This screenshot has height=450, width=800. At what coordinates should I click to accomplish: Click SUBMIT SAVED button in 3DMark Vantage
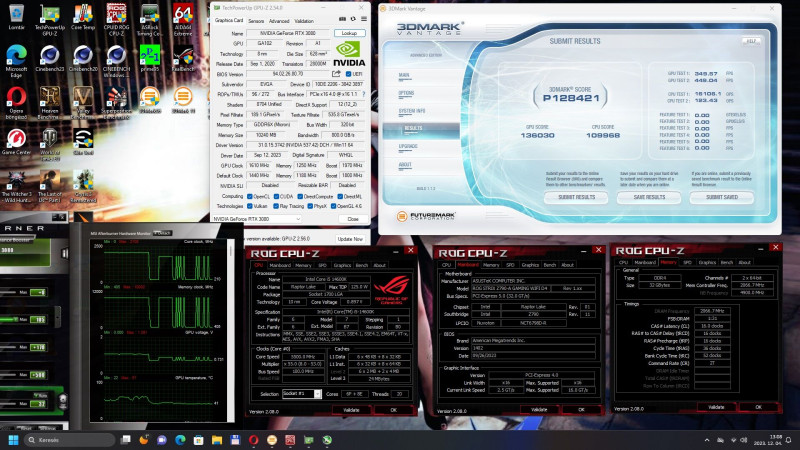[x=721, y=197]
